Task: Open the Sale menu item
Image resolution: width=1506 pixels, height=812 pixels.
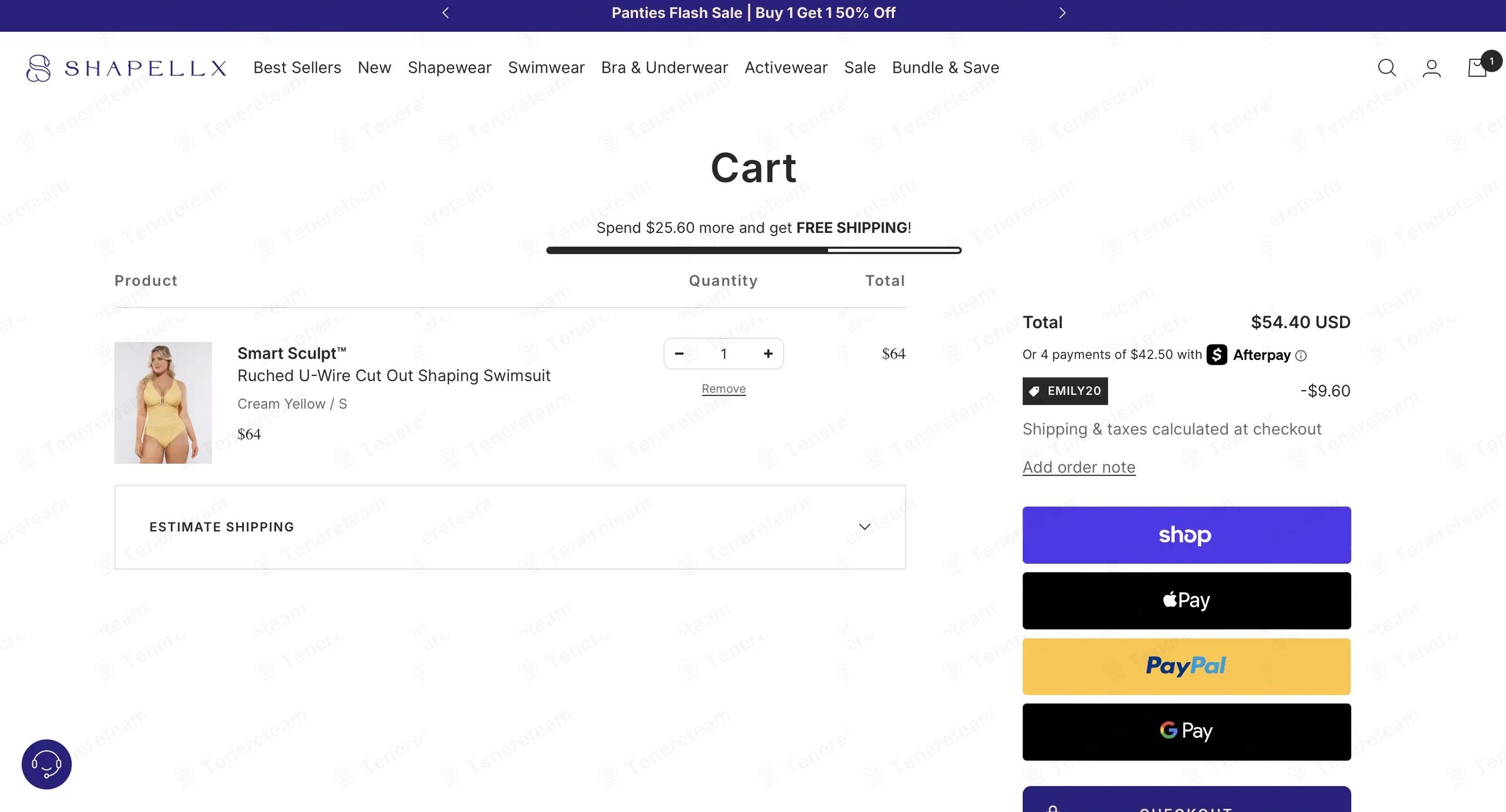Action: [859, 68]
